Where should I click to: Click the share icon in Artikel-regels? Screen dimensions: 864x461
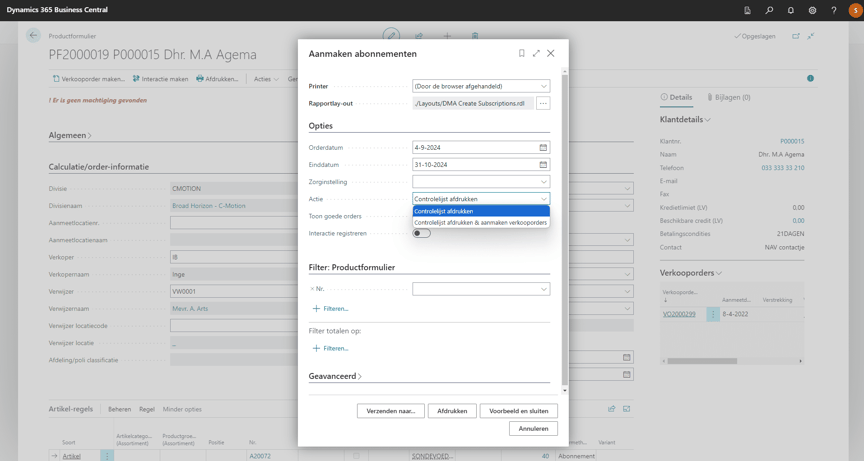pos(612,409)
